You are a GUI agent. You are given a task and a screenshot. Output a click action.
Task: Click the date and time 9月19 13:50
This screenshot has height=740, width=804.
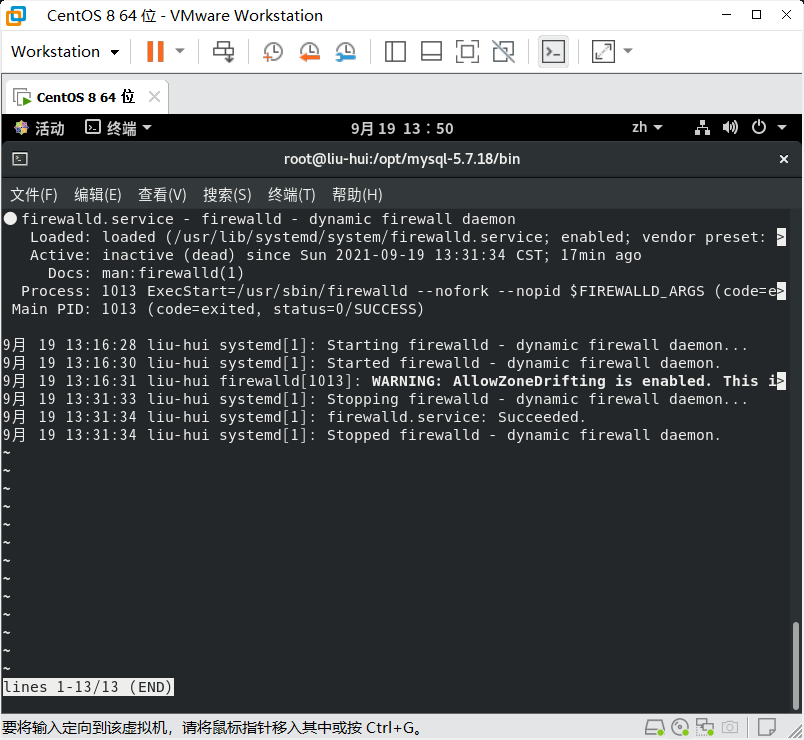click(402, 128)
